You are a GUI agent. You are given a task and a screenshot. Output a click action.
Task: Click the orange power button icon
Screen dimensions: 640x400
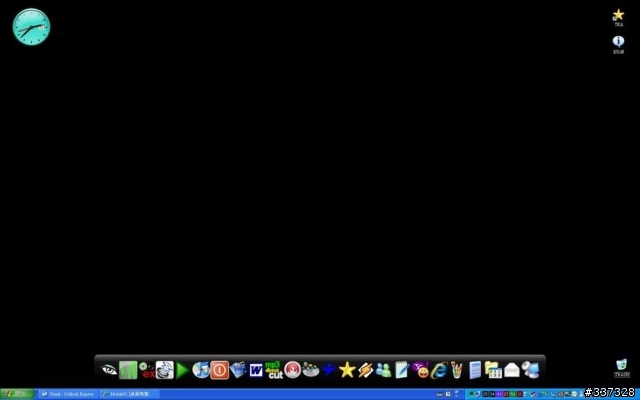click(220, 370)
